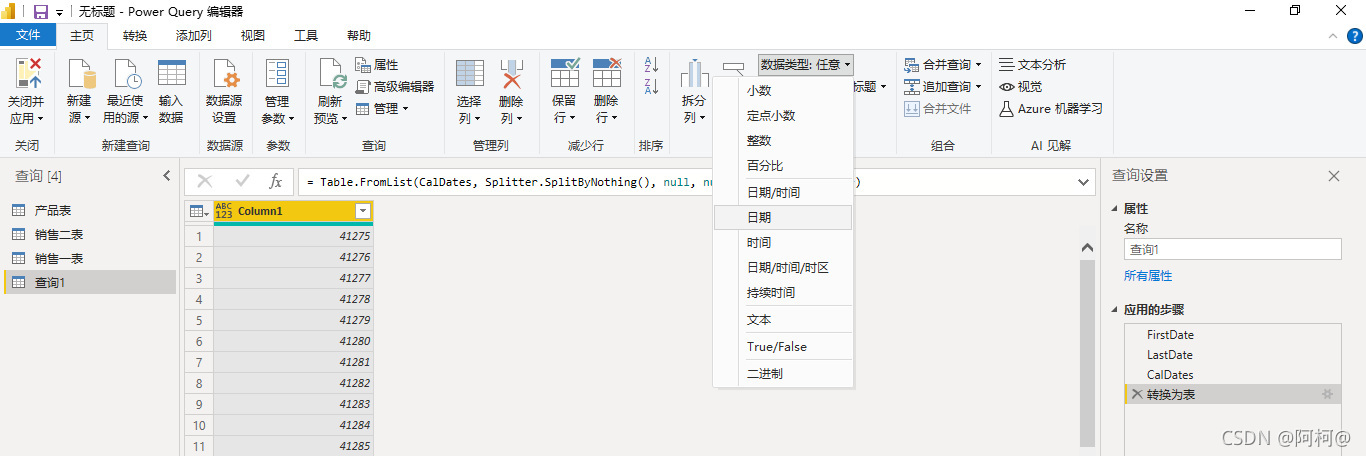Open Text Analytics (文本分析)
This screenshot has height=456, width=1366.
pos(1033,64)
